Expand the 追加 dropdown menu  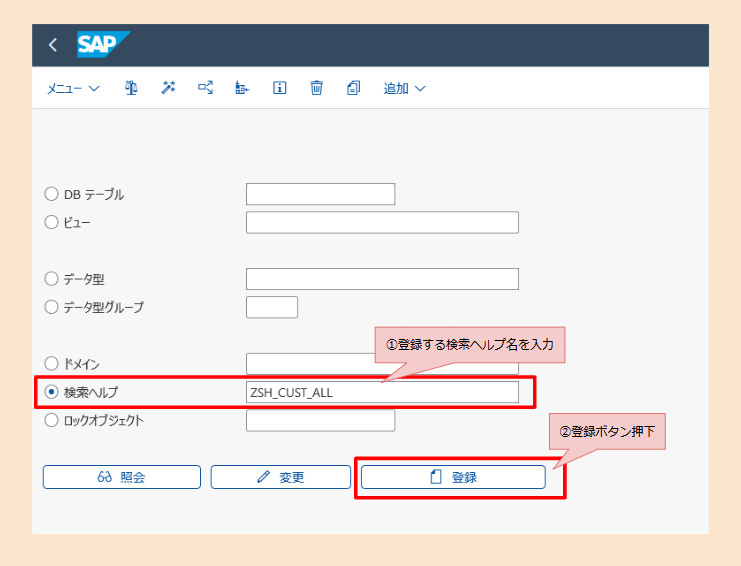tap(404, 88)
